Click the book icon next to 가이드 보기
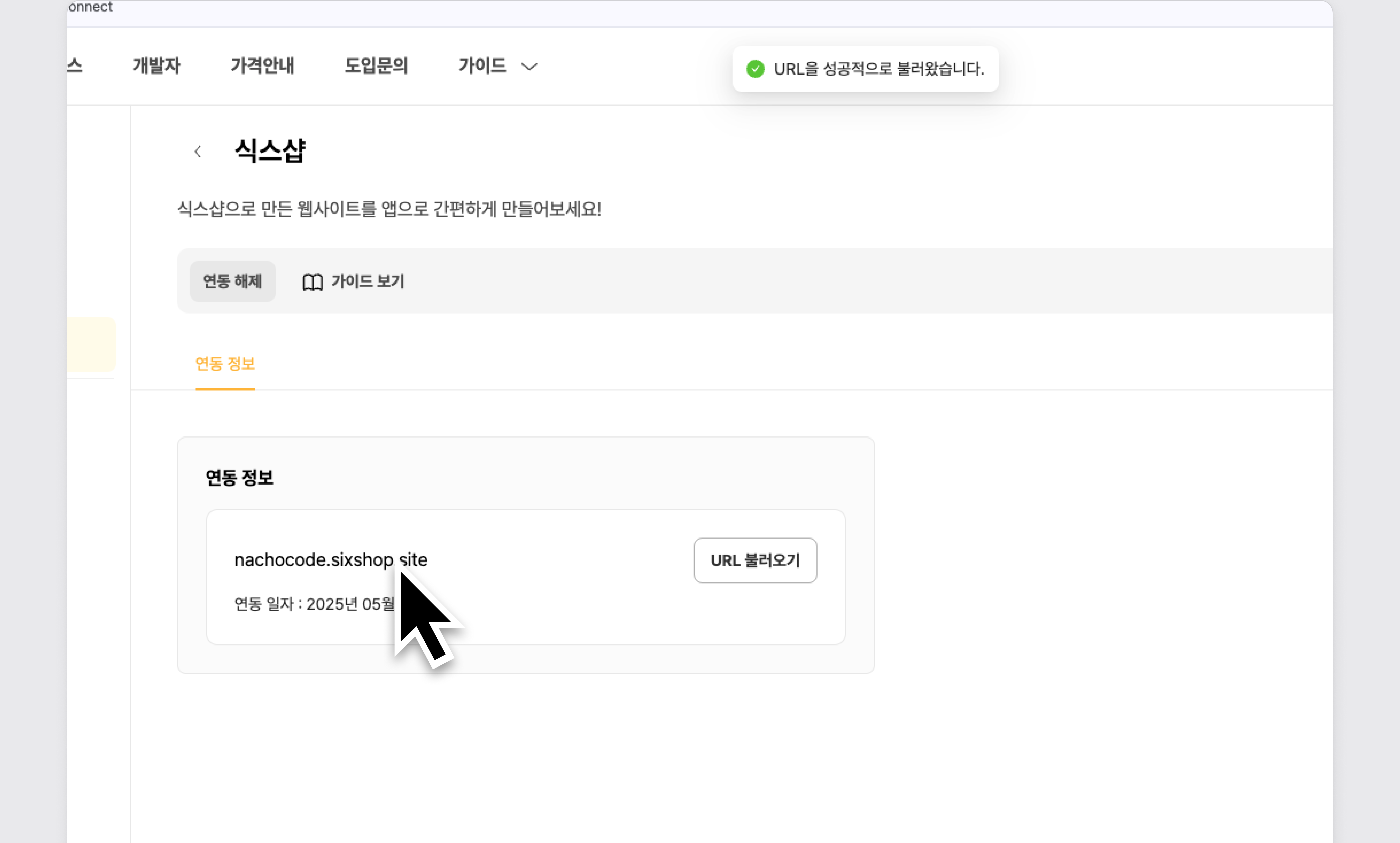1400x843 pixels. (312, 282)
